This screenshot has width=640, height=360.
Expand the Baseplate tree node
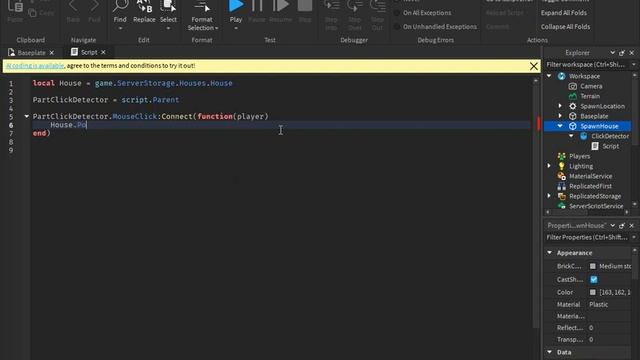point(560,116)
